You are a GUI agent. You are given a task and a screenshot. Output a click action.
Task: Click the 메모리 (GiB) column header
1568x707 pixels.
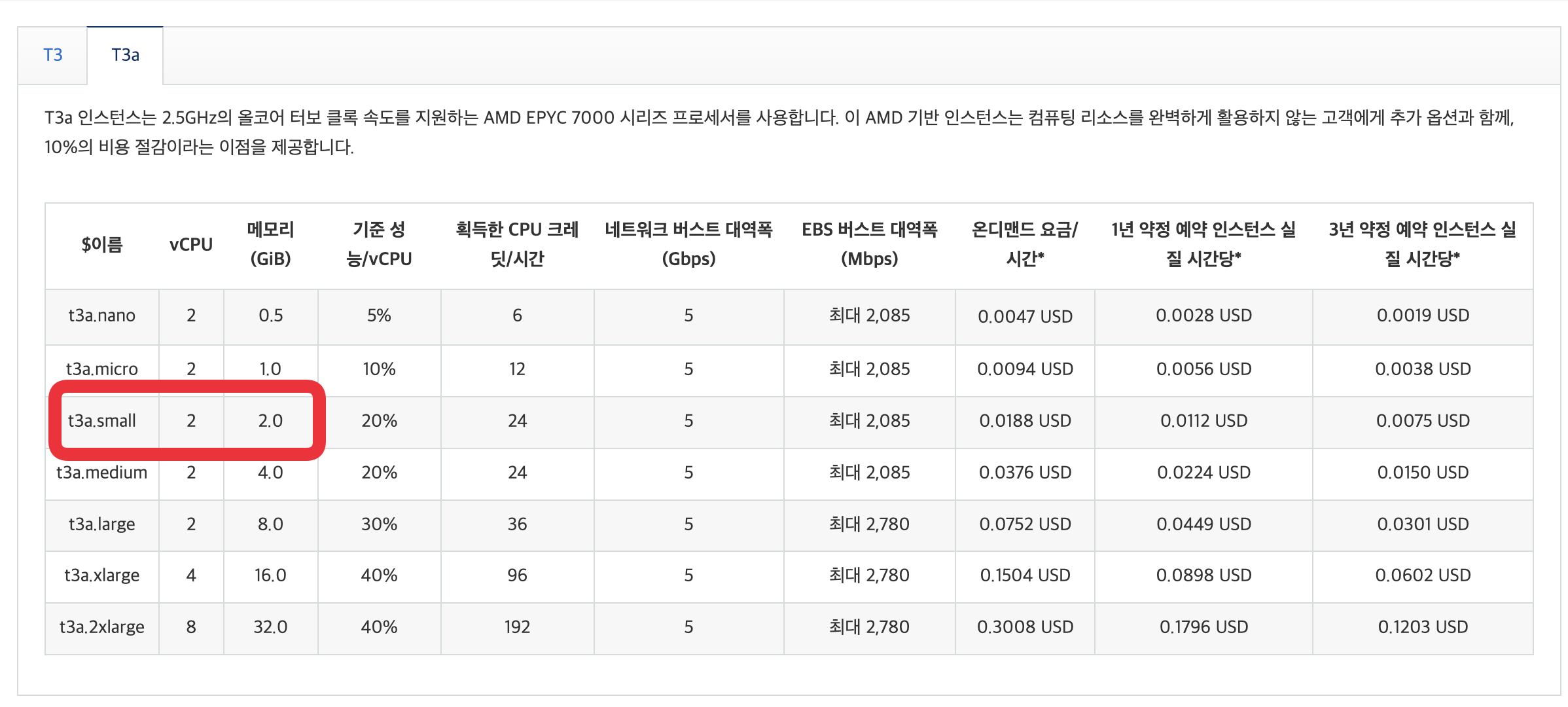pos(270,244)
